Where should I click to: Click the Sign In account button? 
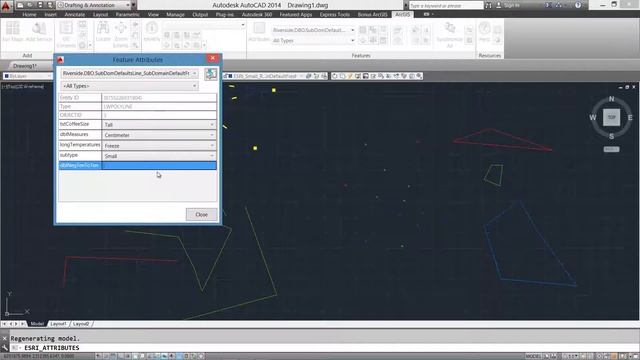pos(509,5)
